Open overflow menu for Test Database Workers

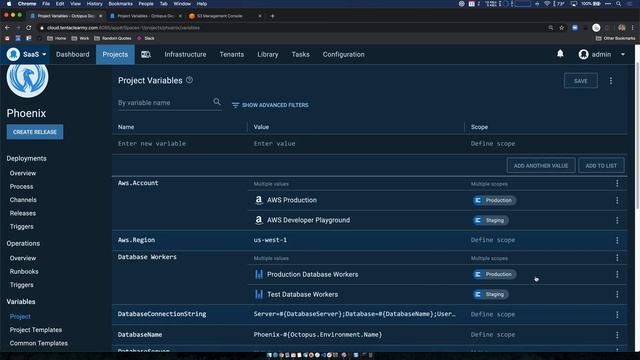617,295
